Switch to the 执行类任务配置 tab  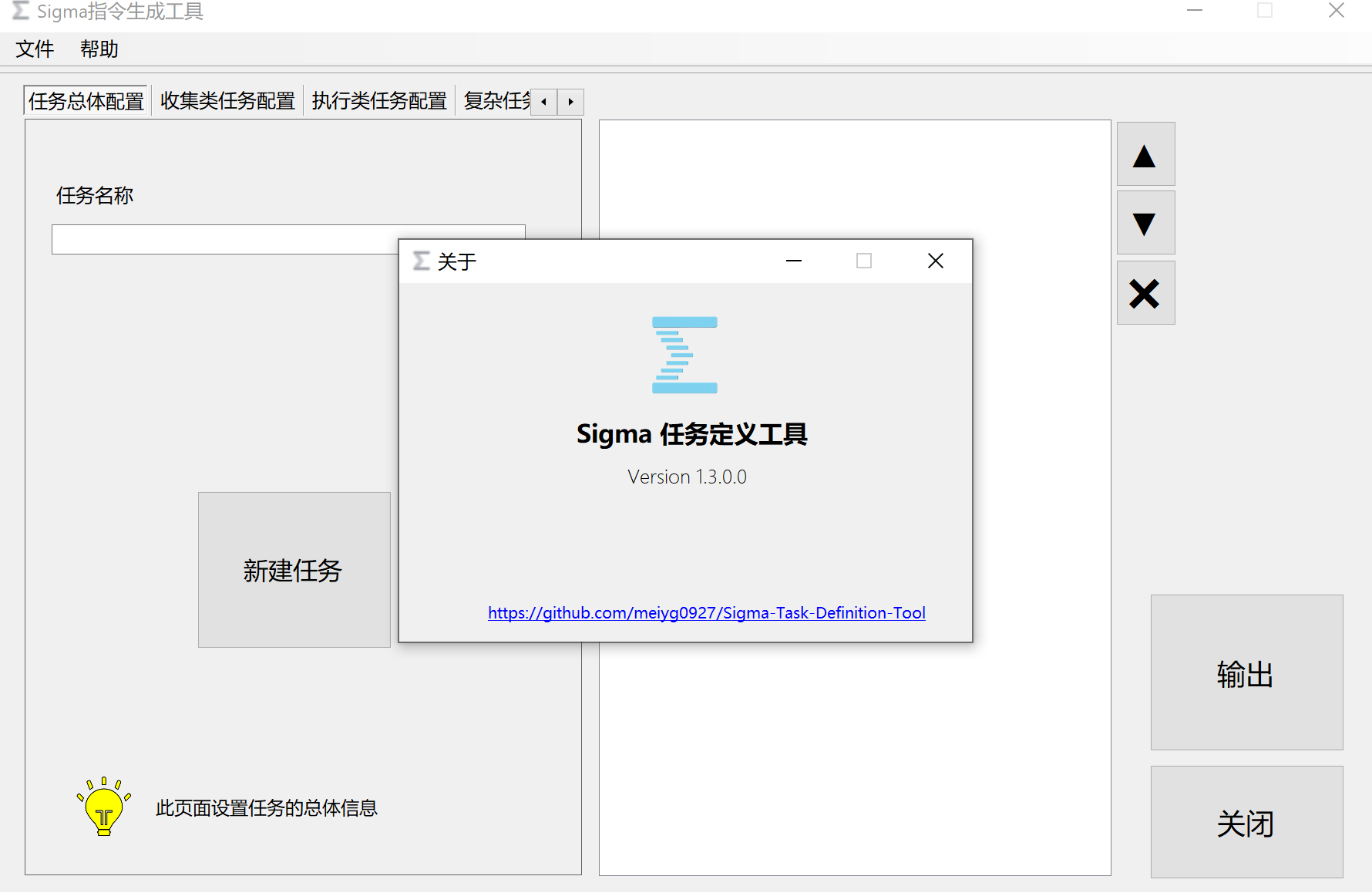(x=379, y=101)
